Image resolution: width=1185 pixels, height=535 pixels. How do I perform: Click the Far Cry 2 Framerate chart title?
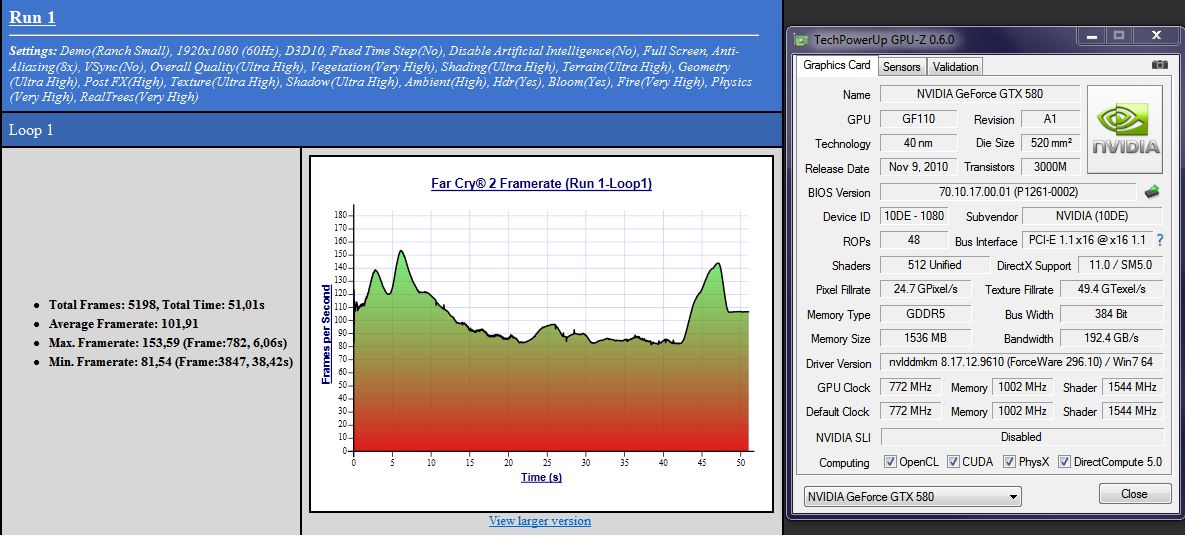541,183
